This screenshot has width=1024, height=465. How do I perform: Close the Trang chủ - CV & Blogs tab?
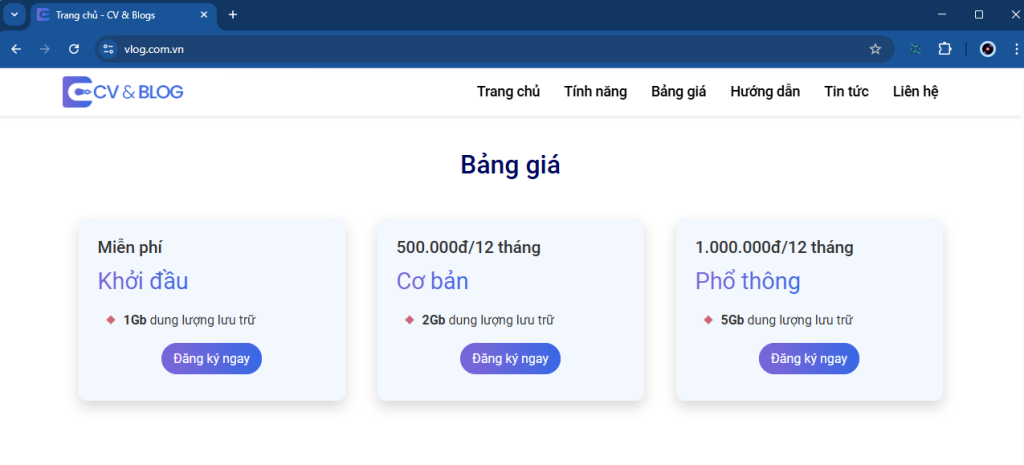(x=204, y=14)
